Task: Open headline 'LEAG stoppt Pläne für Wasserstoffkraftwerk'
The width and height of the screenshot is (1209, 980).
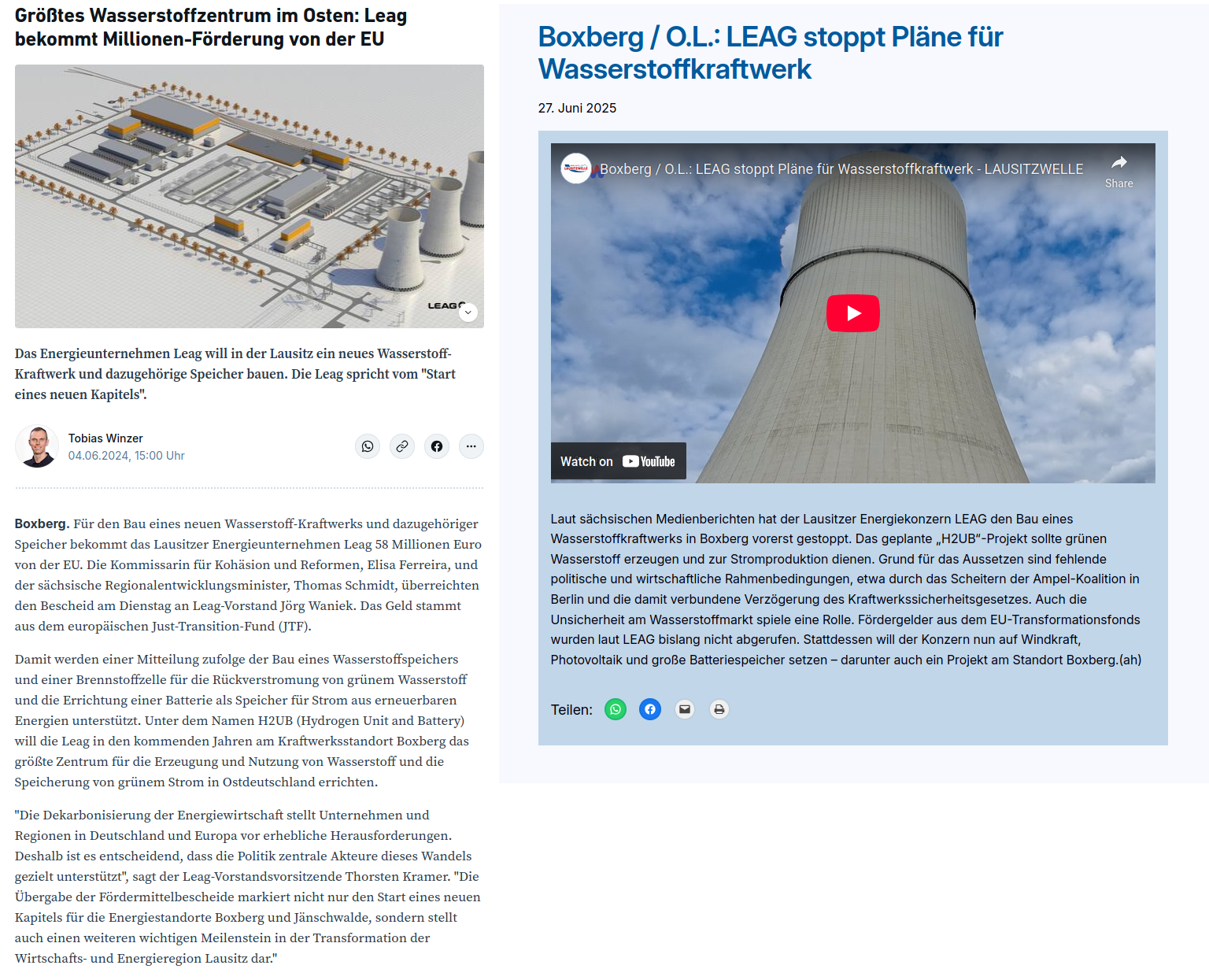Action: (x=770, y=53)
